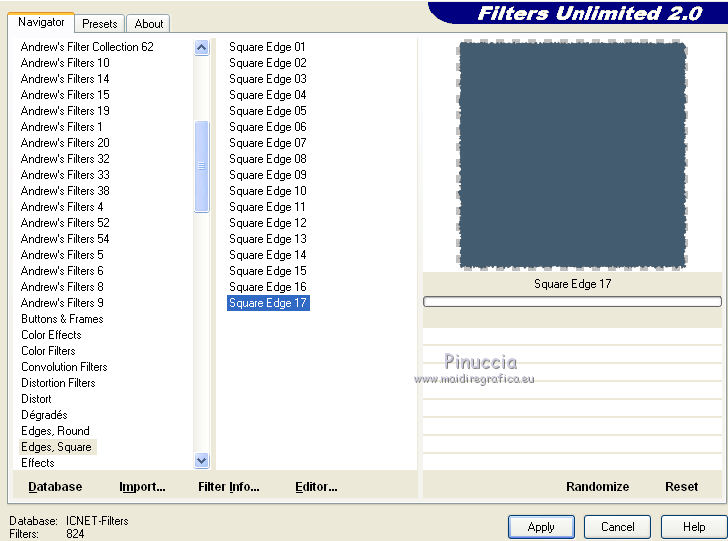Click the Square Edge 17 filter preview
The image size is (728, 541).
pyautogui.click(x=572, y=155)
